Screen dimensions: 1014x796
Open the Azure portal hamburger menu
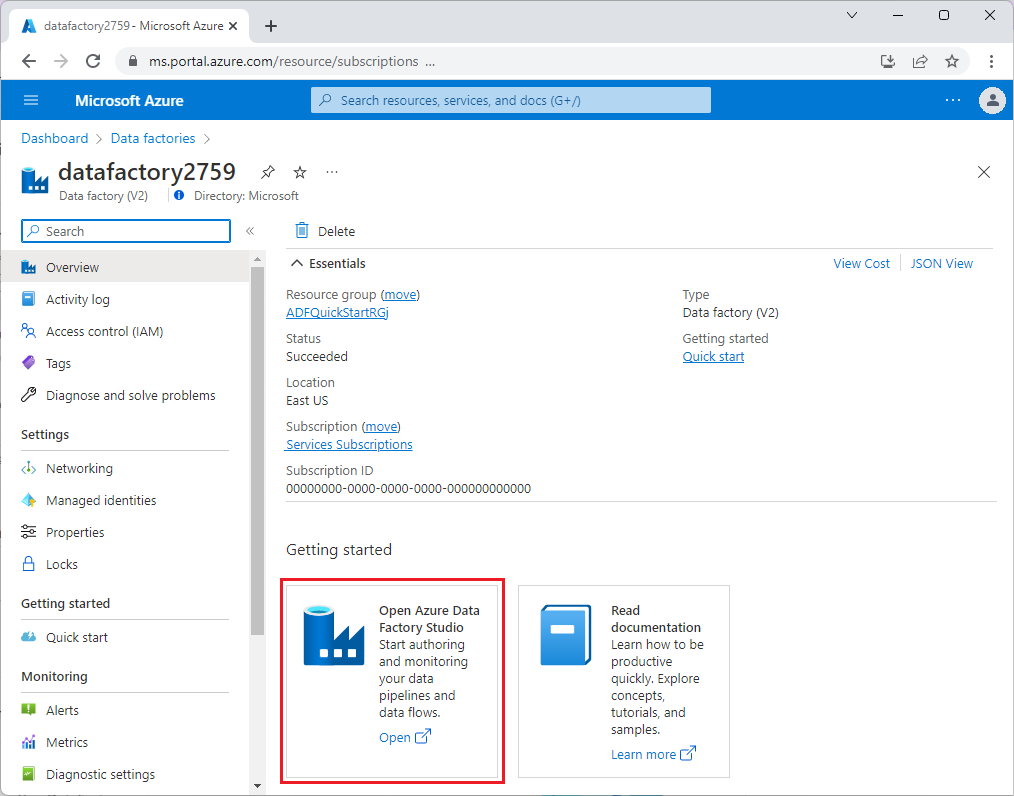pyautogui.click(x=30, y=100)
